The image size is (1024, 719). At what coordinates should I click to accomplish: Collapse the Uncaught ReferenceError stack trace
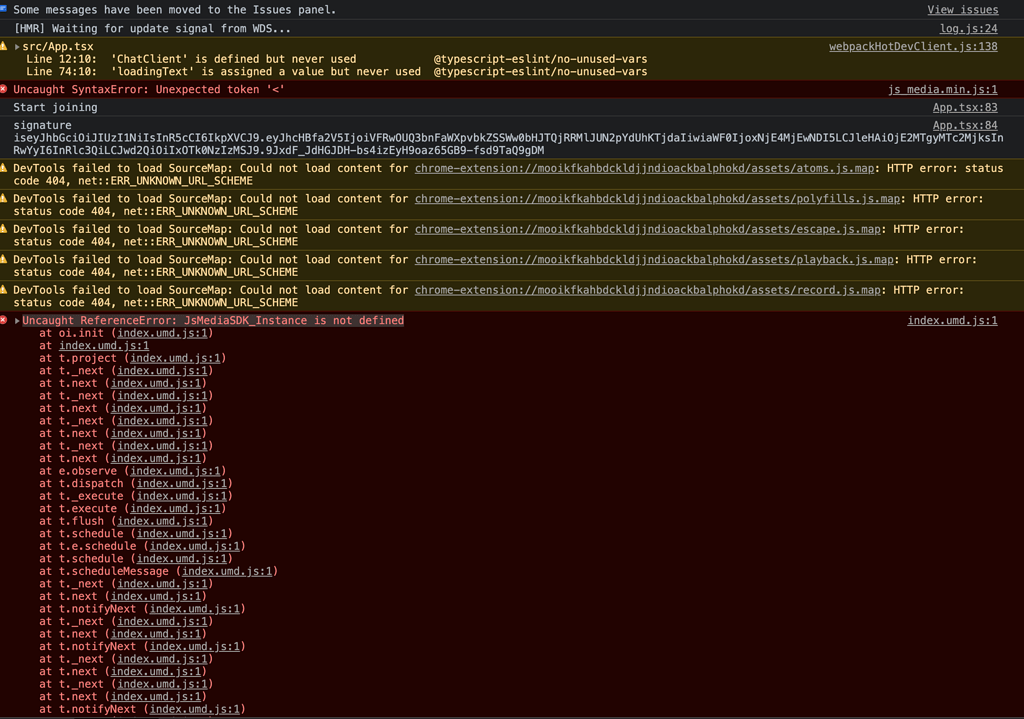(x=17, y=320)
